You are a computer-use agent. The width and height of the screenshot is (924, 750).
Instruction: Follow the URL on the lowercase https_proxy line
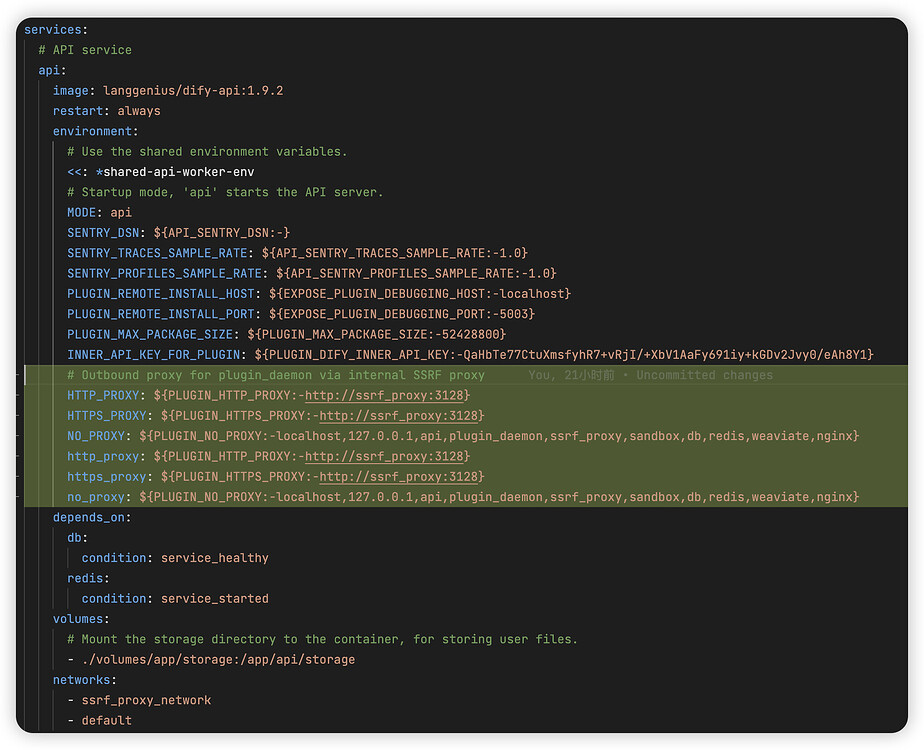[x=399, y=477]
